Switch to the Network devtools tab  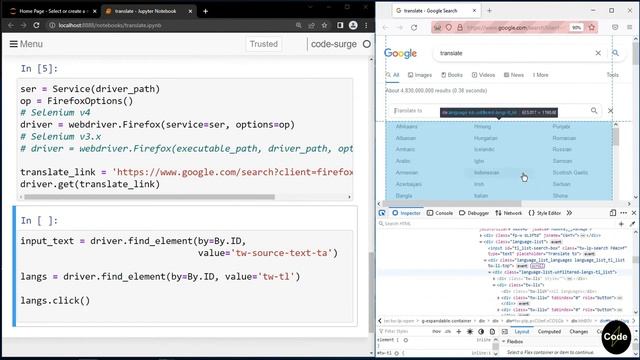[x=508, y=213]
